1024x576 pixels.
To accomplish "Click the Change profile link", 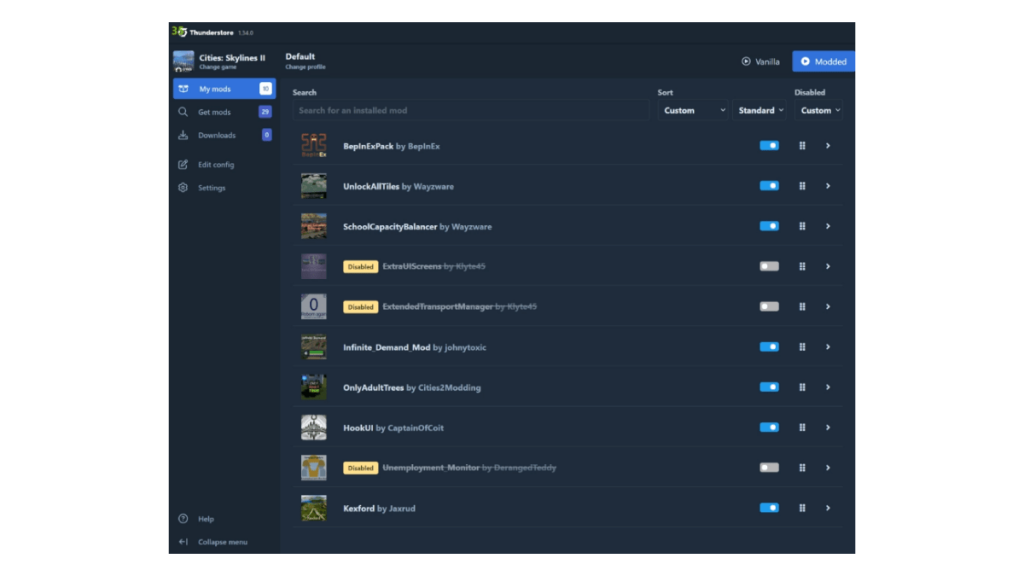I will (306, 67).
